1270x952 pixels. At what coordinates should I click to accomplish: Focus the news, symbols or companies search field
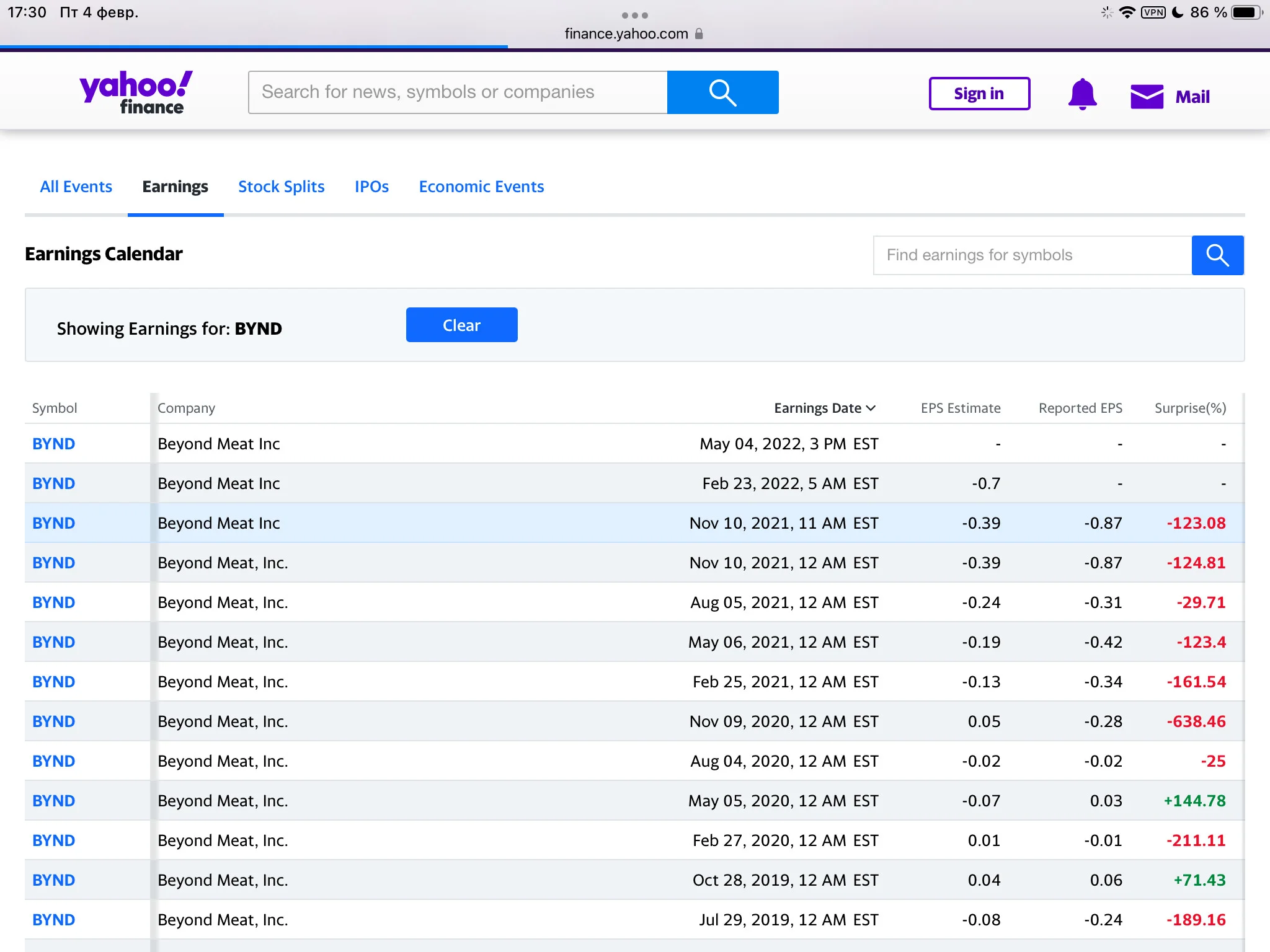pyautogui.click(x=458, y=92)
